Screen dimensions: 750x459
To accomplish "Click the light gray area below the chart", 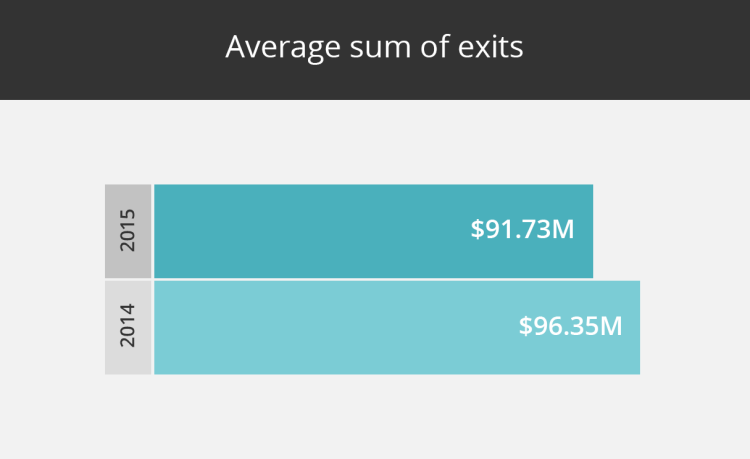I will [375, 417].
